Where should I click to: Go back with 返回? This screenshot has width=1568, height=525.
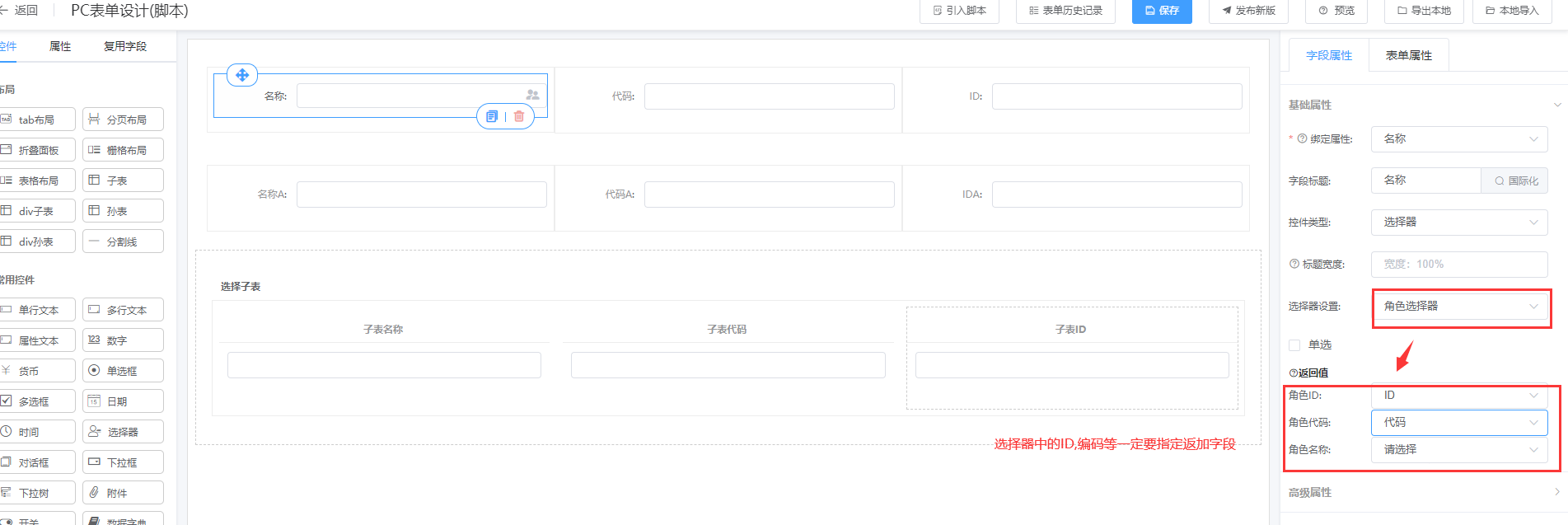(x=20, y=11)
